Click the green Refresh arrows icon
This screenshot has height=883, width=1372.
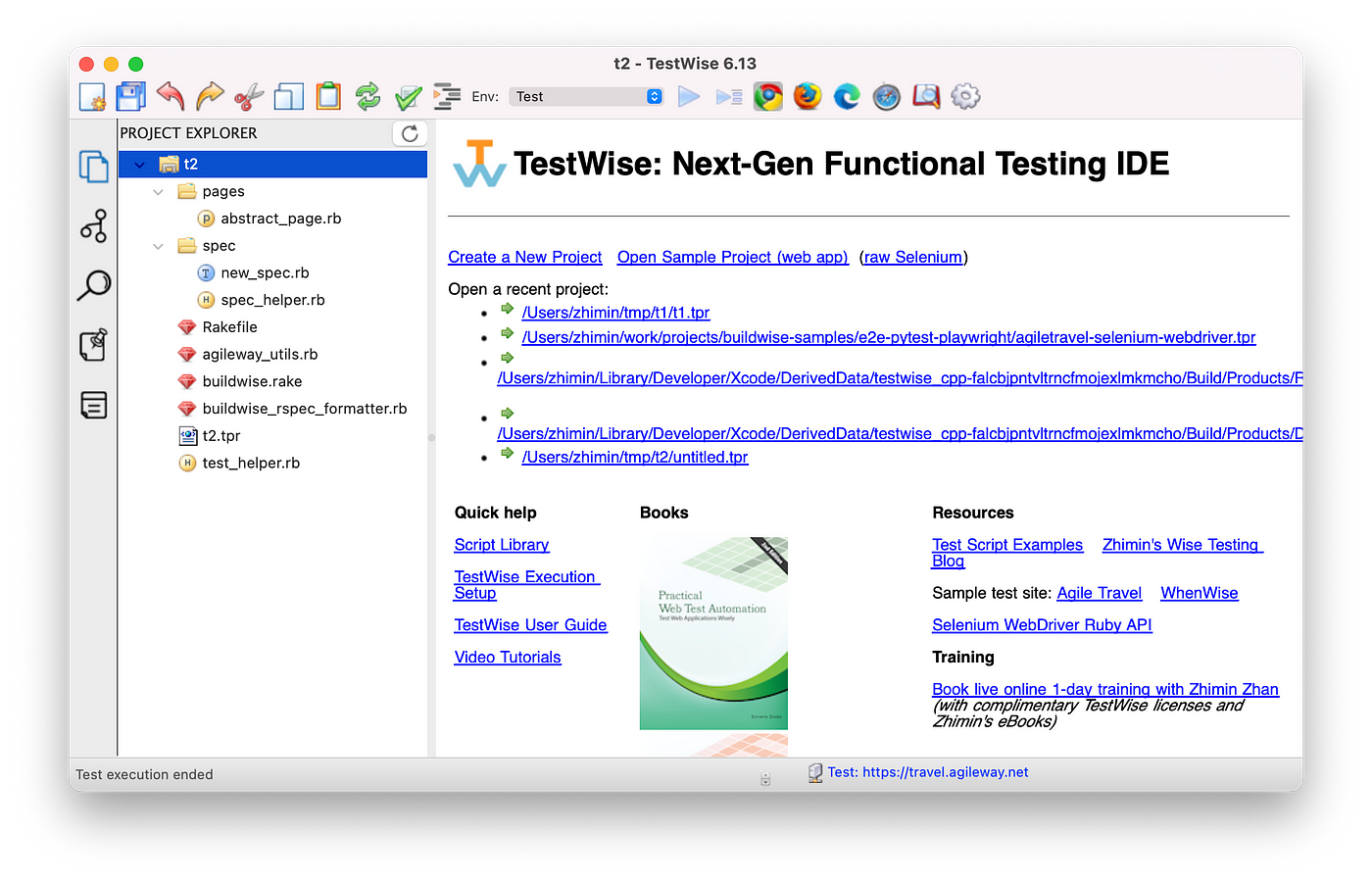[367, 96]
